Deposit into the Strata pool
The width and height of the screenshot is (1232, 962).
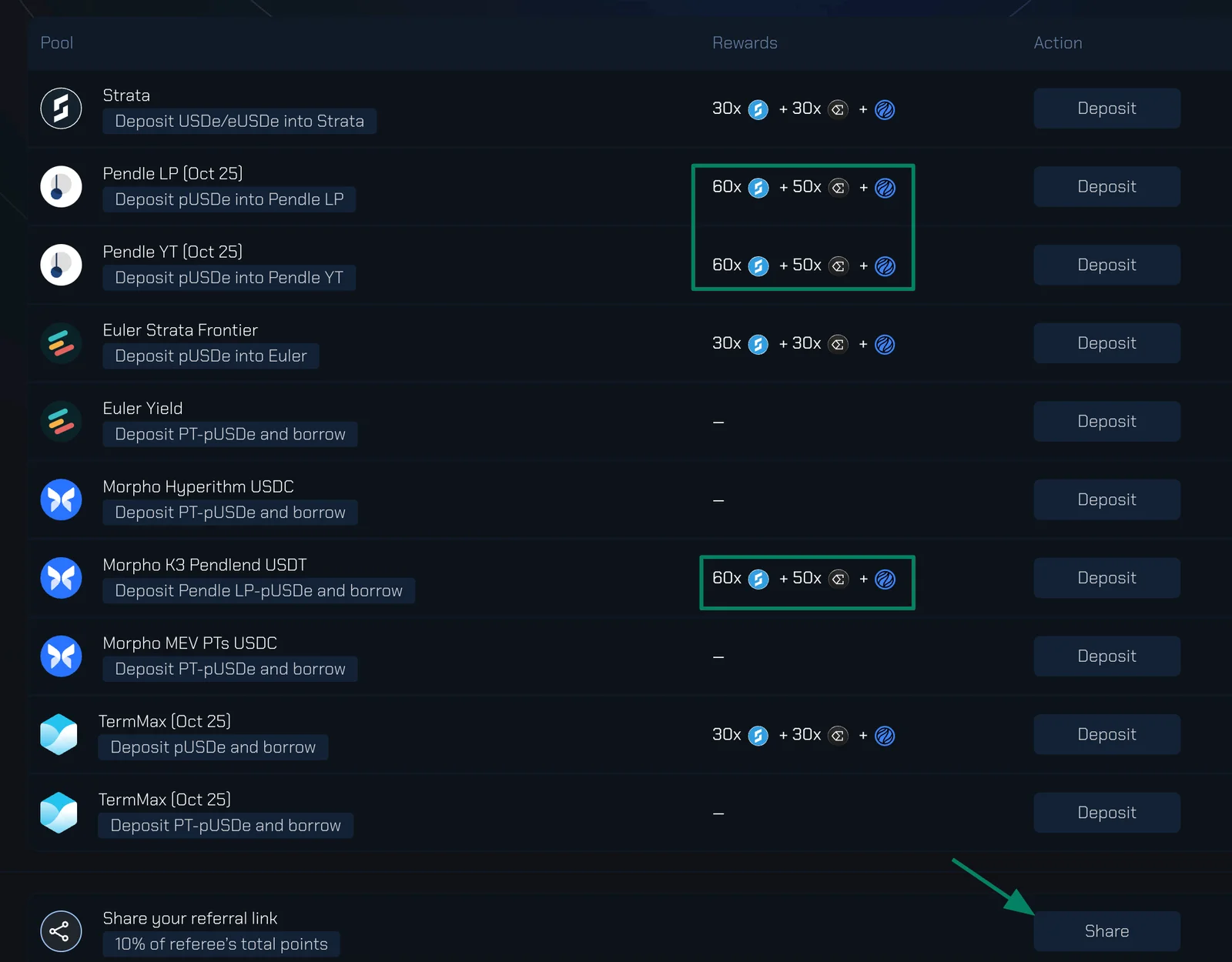tap(1106, 109)
